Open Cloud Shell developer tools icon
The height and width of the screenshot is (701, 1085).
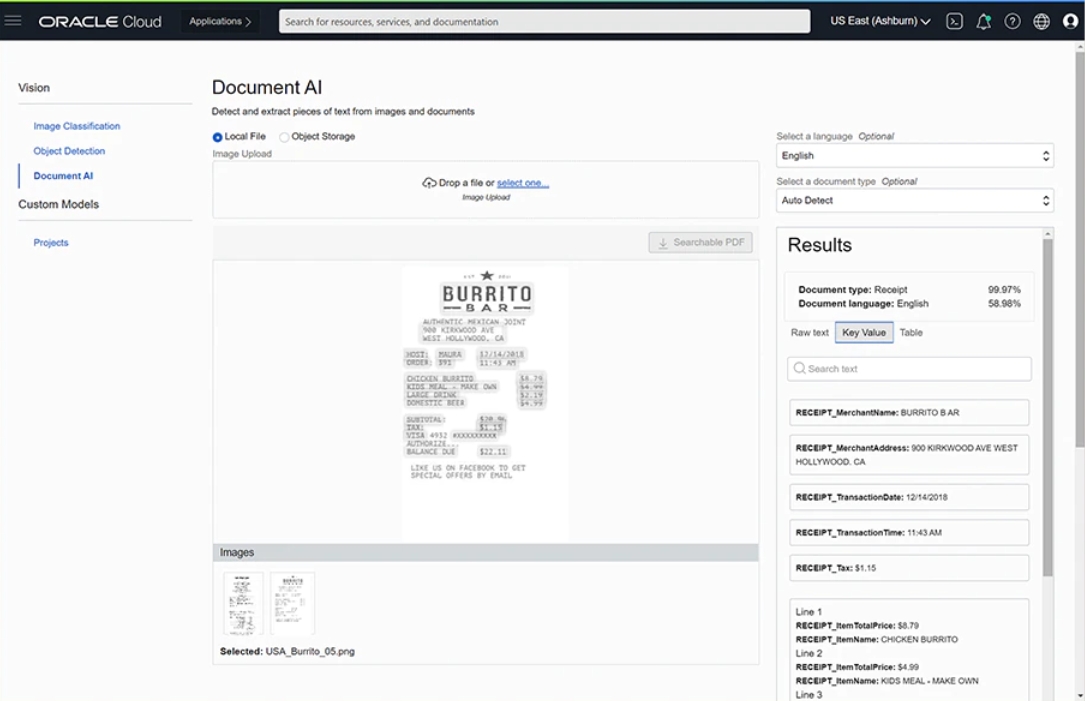(954, 21)
